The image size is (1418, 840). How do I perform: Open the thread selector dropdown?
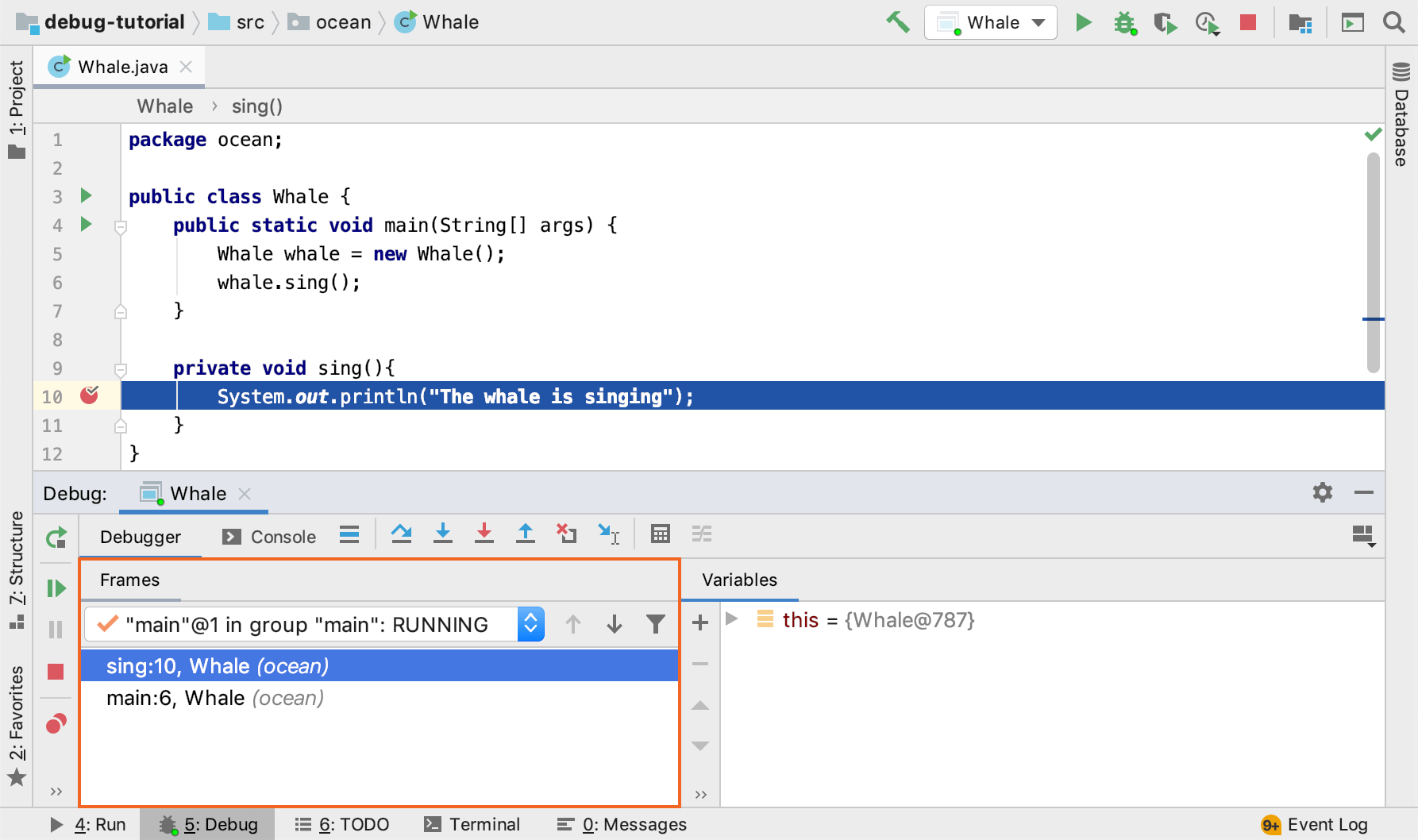tap(530, 625)
